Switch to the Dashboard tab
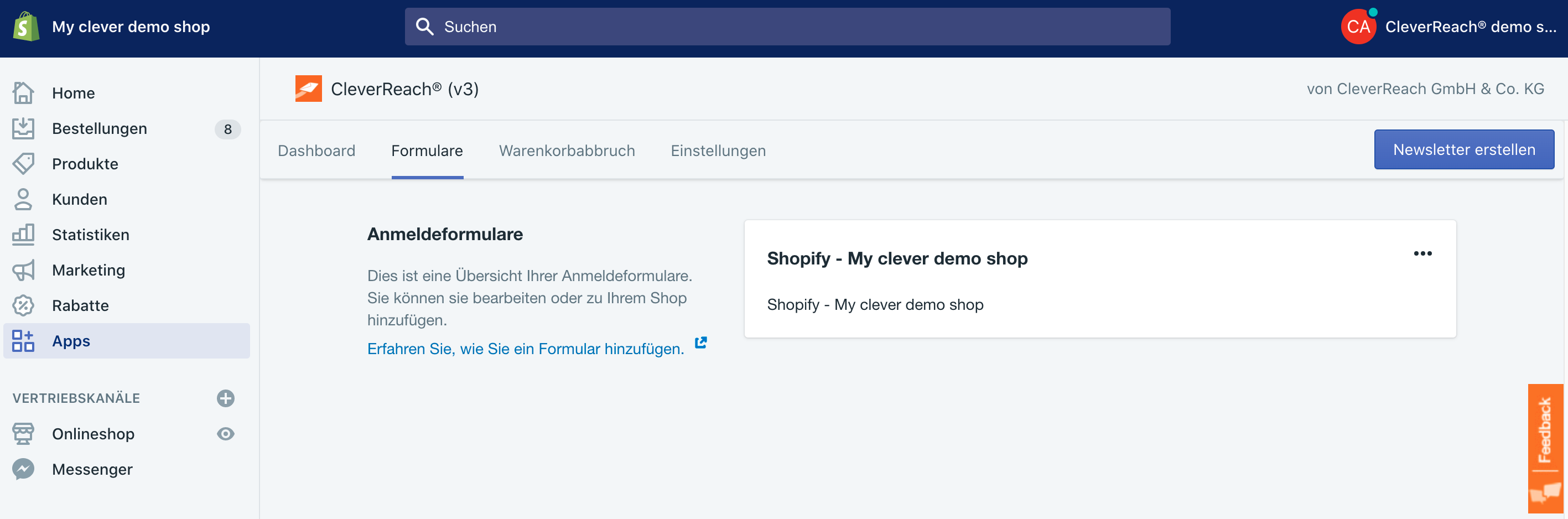Screen dimensions: 1568x519 [x=316, y=150]
